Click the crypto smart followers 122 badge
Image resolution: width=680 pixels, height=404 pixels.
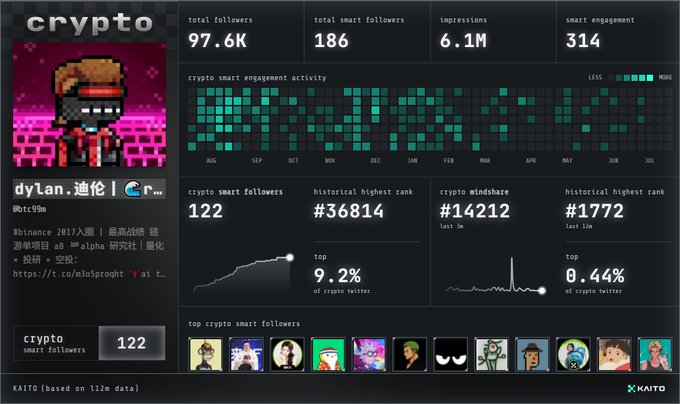(89, 343)
